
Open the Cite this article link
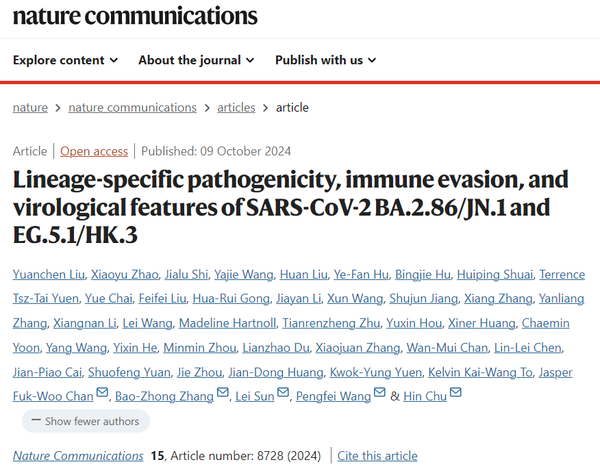(377, 456)
